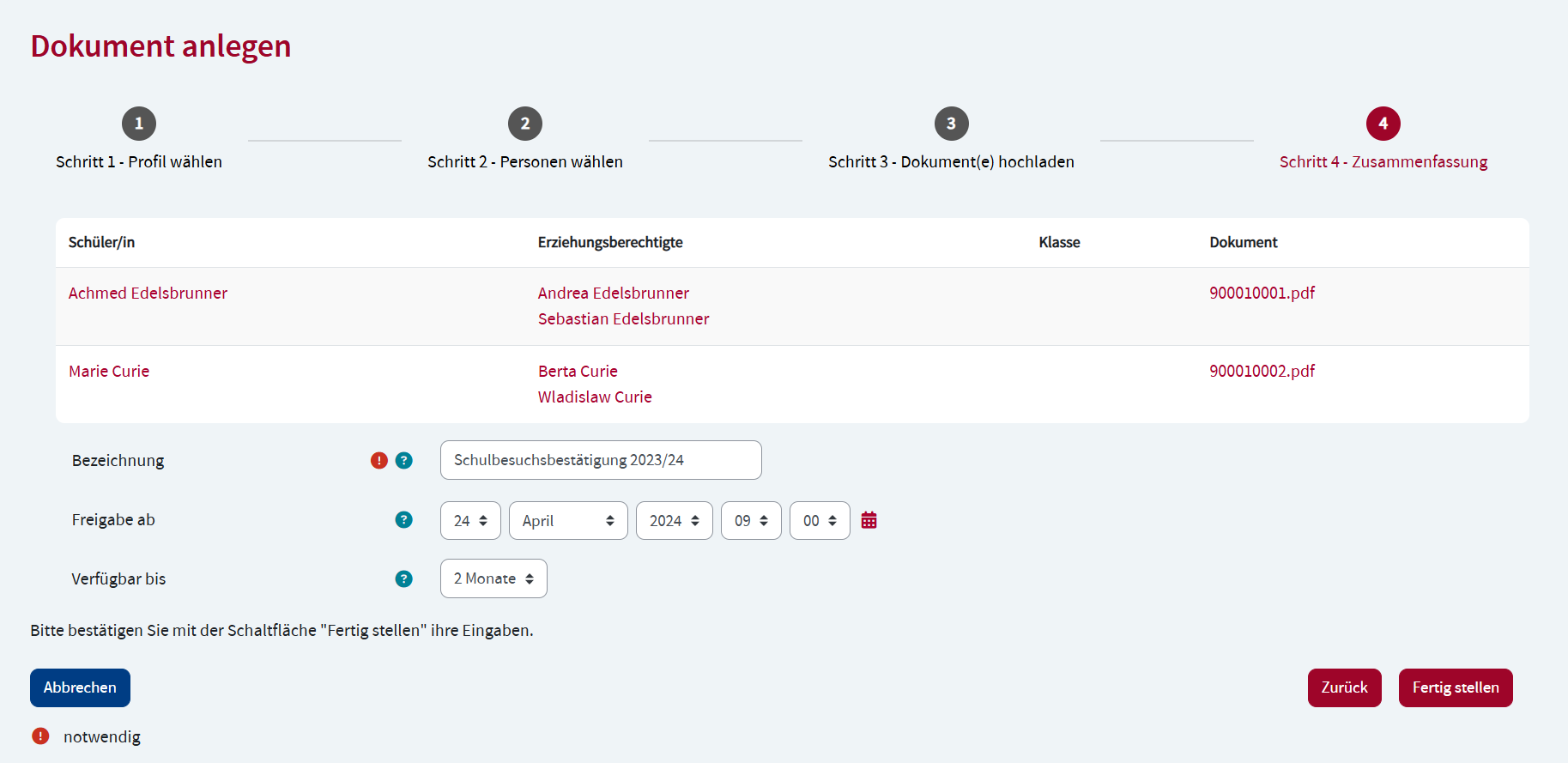Expand the Verfügbar bis 2 Monate dropdown
The image size is (1568, 763).
[x=493, y=579]
